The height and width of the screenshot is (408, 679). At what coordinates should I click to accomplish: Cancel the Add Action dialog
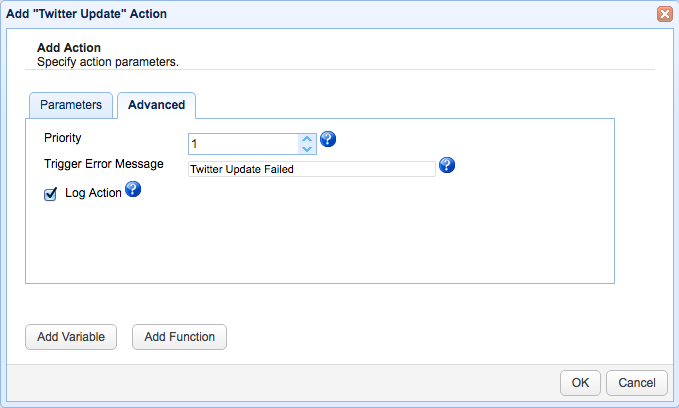click(x=637, y=382)
